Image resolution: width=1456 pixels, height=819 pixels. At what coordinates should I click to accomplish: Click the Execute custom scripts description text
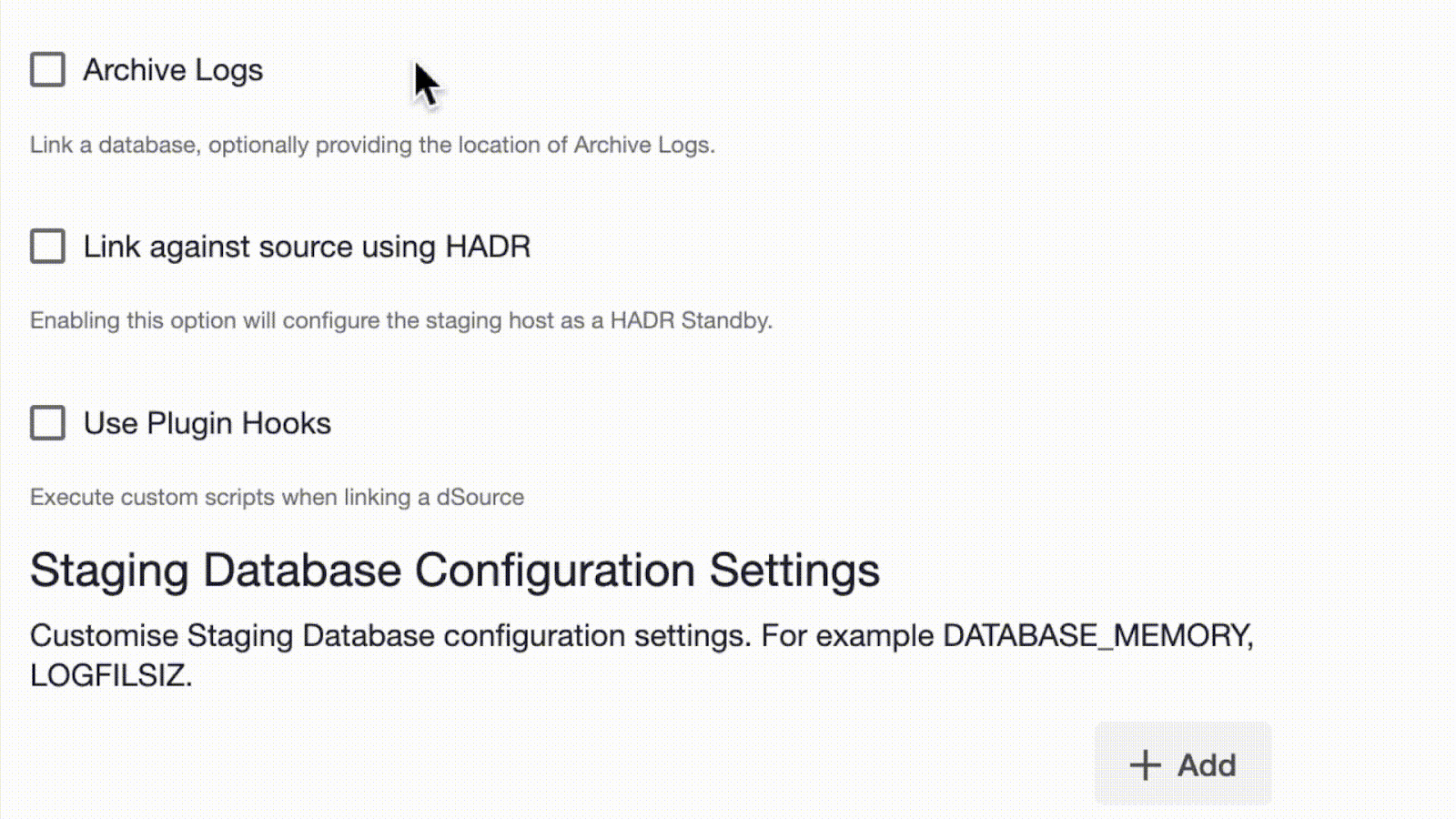click(x=277, y=497)
